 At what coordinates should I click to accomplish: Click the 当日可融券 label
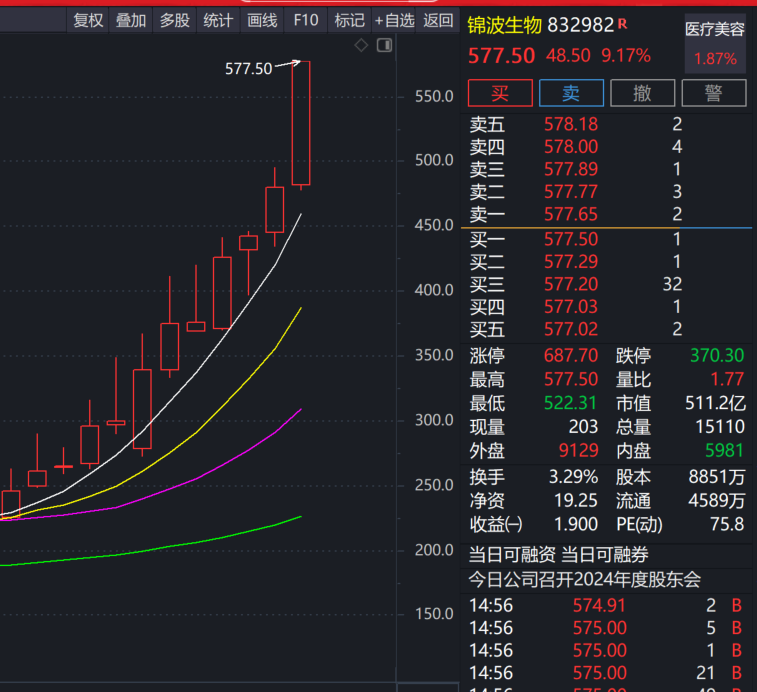pyautogui.click(x=605, y=555)
